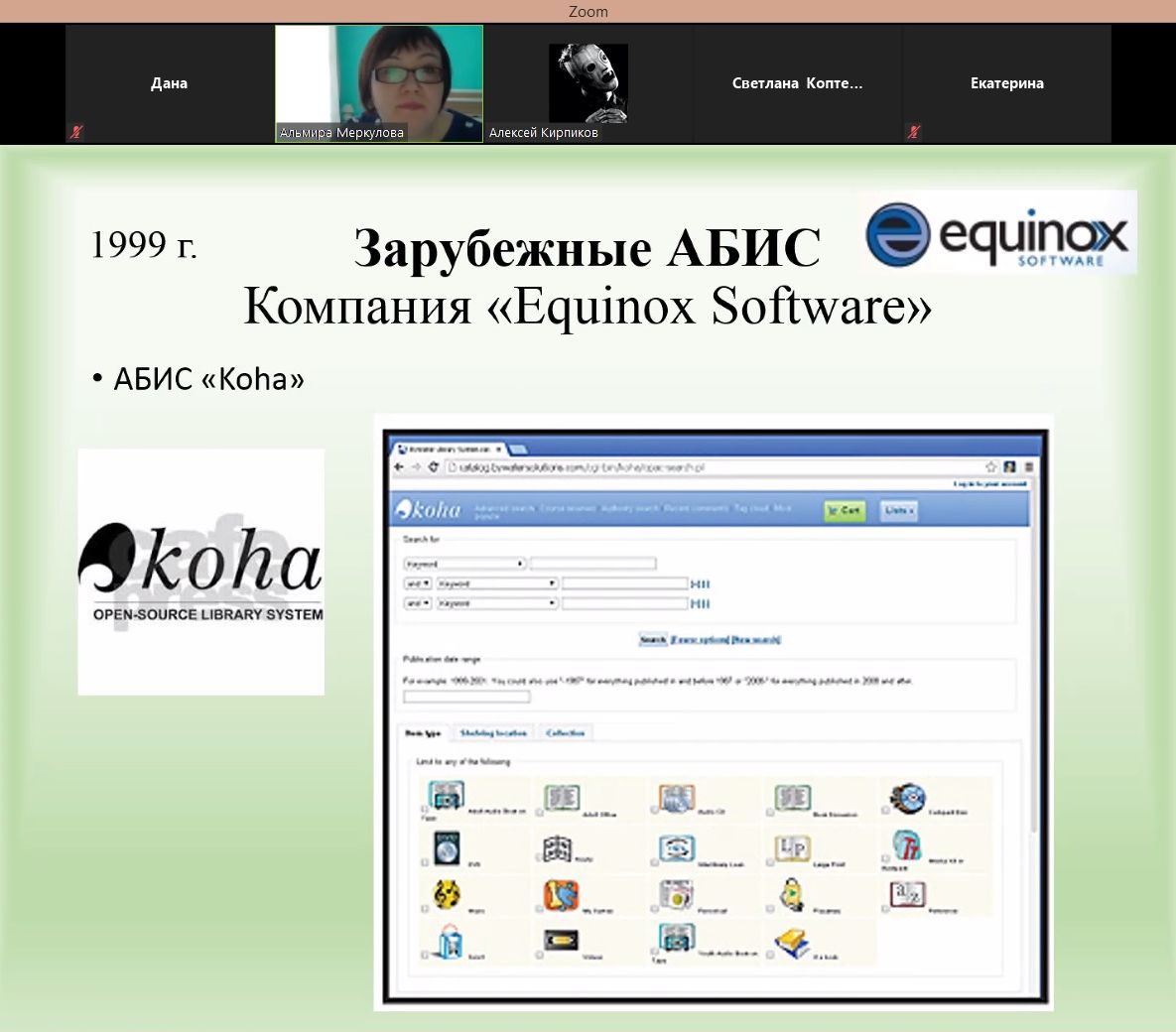
Task: Click the publication date range input field
Action: click(466, 697)
